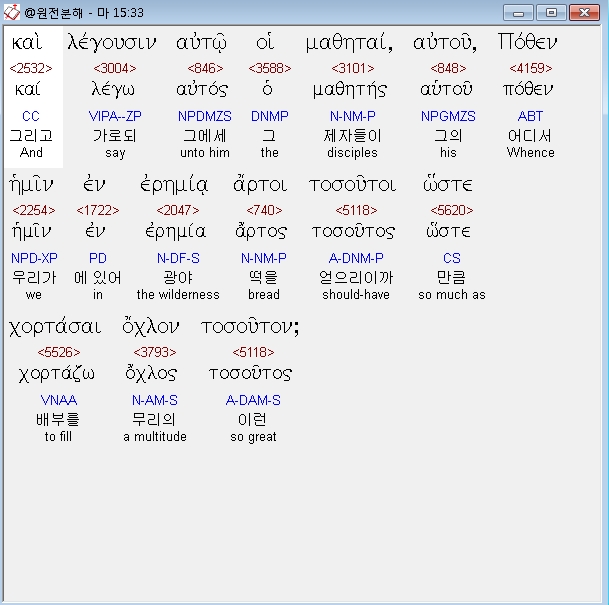609x605 pixels.
Task: Close the 원전분해 window
Action: coord(584,13)
